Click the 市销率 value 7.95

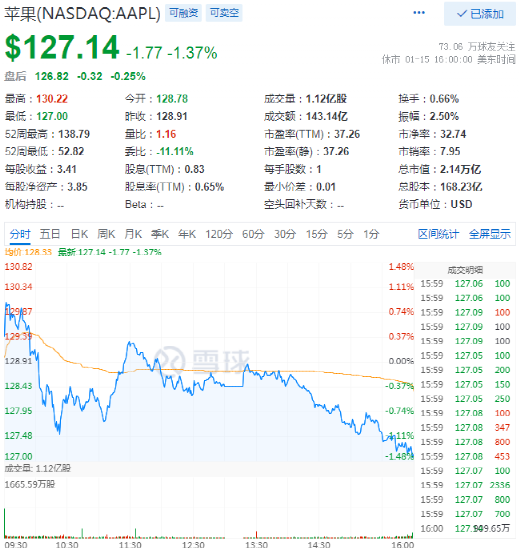tap(450, 152)
